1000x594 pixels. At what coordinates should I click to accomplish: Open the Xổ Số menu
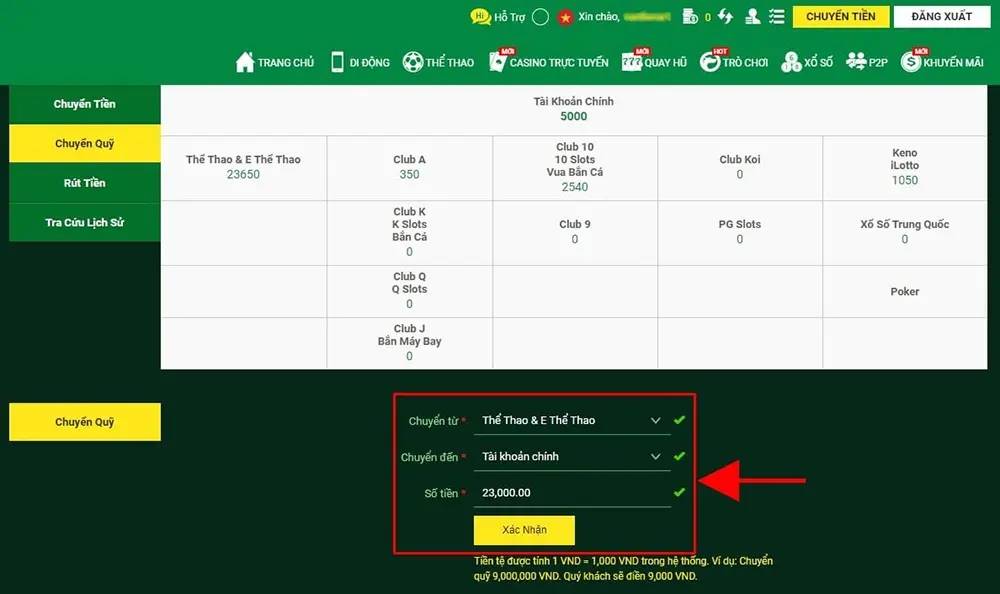pos(807,63)
